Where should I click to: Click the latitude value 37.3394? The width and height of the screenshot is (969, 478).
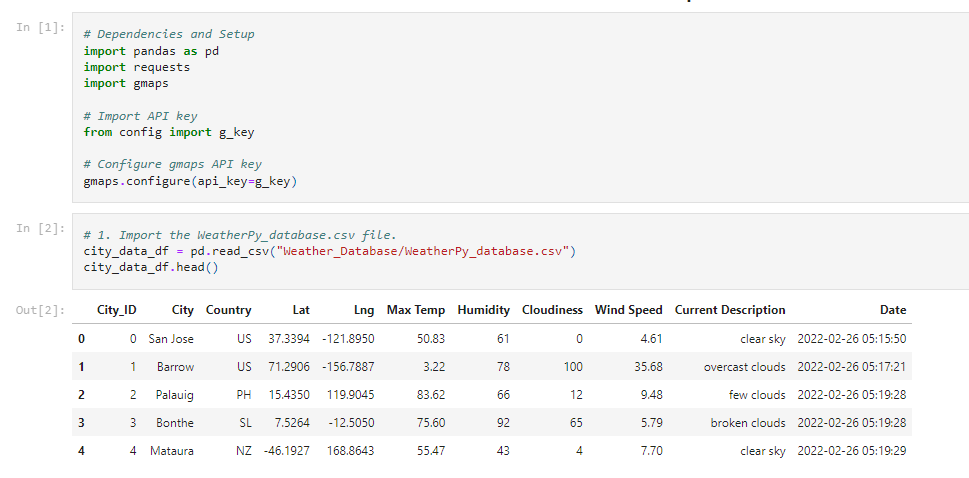coord(289,339)
